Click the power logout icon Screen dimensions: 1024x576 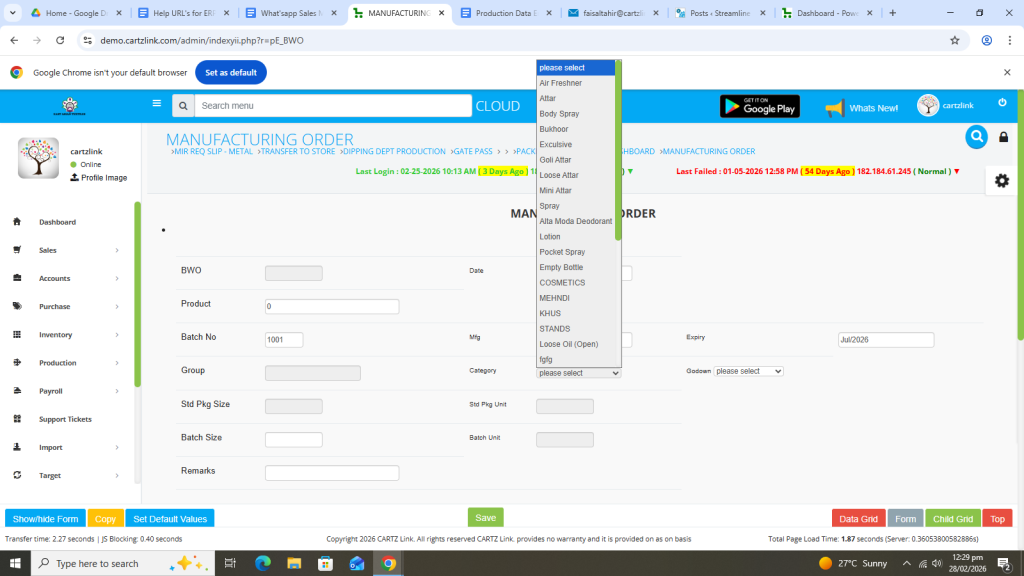(x=1002, y=103)
